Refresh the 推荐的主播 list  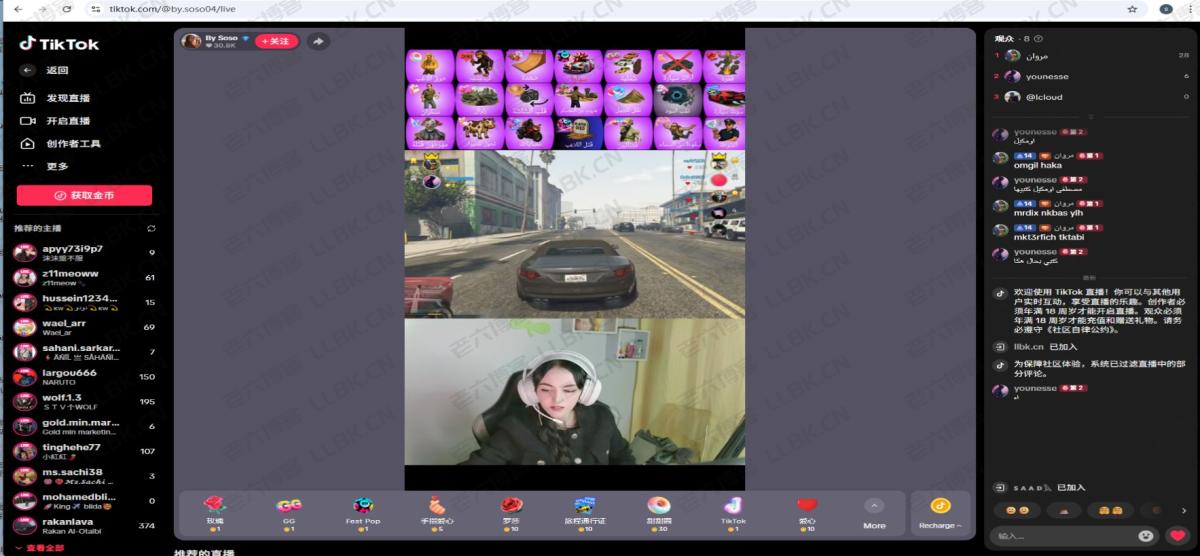[x=151, y=229]
